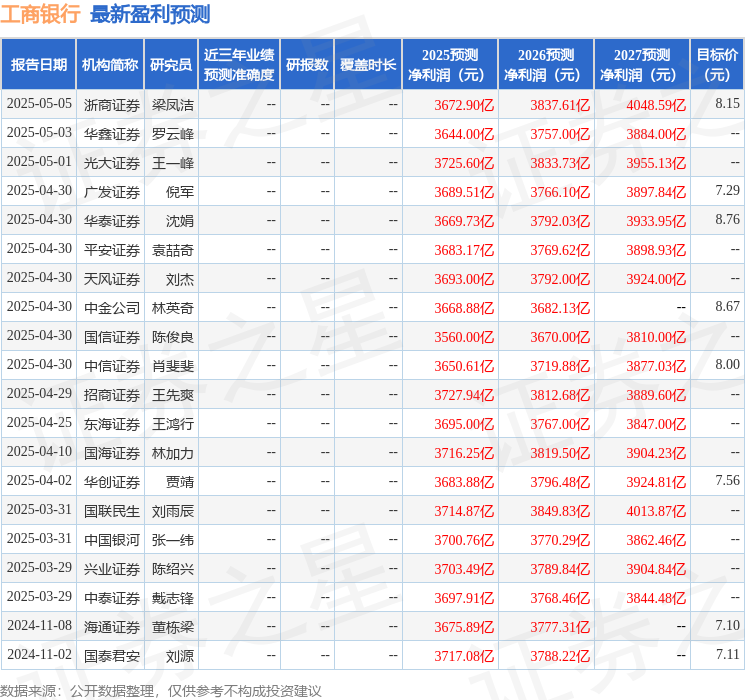Click the 天风证券 institution cell
This screenshot has width=745, height=700.
[112, 279]
